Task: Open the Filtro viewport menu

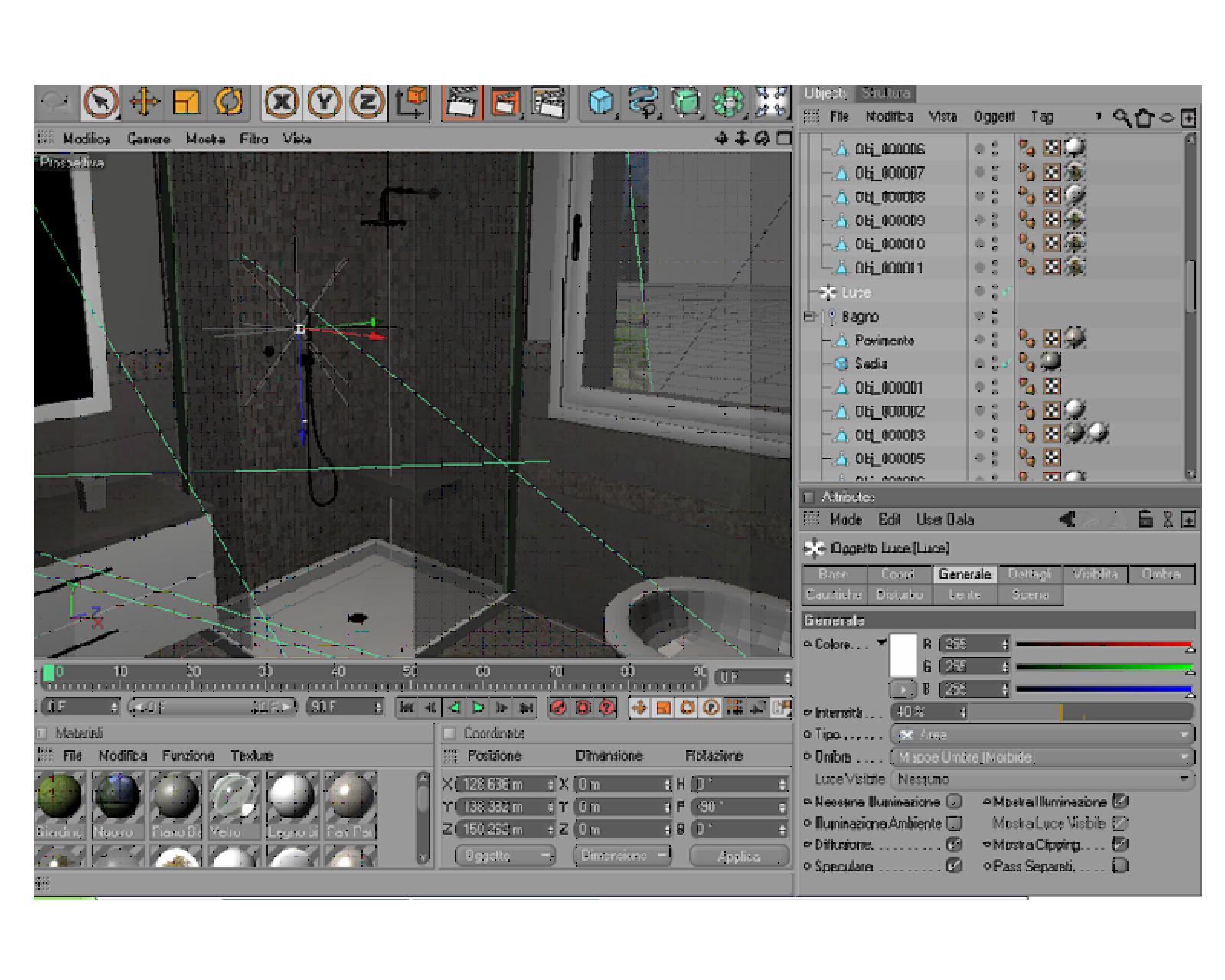Action: (x=253, y=139)
